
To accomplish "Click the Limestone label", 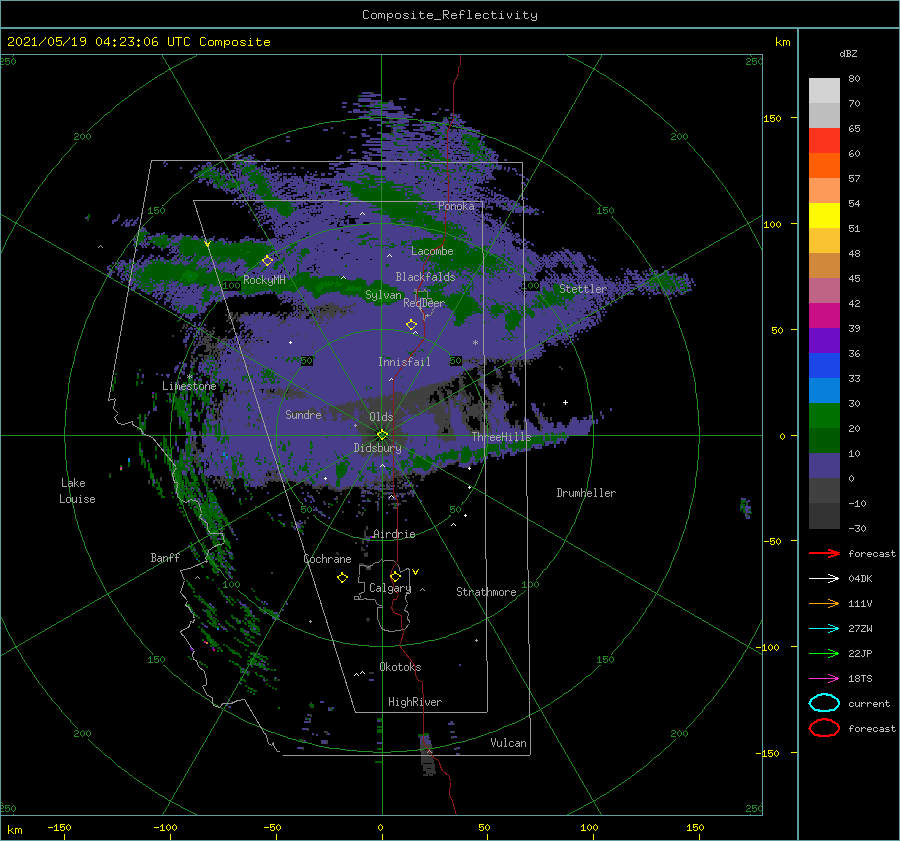I will (189, 386).
